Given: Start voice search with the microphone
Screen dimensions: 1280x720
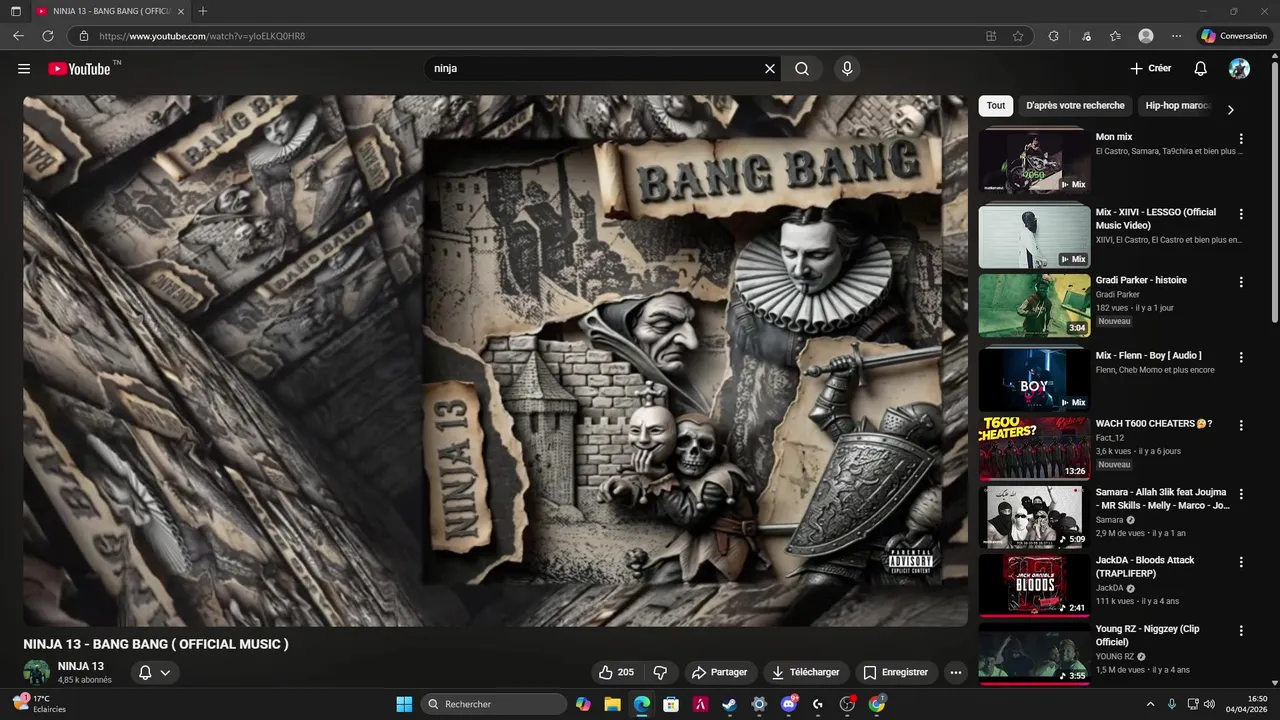Looking at the screenshot, I should click(x=847, y=69).
